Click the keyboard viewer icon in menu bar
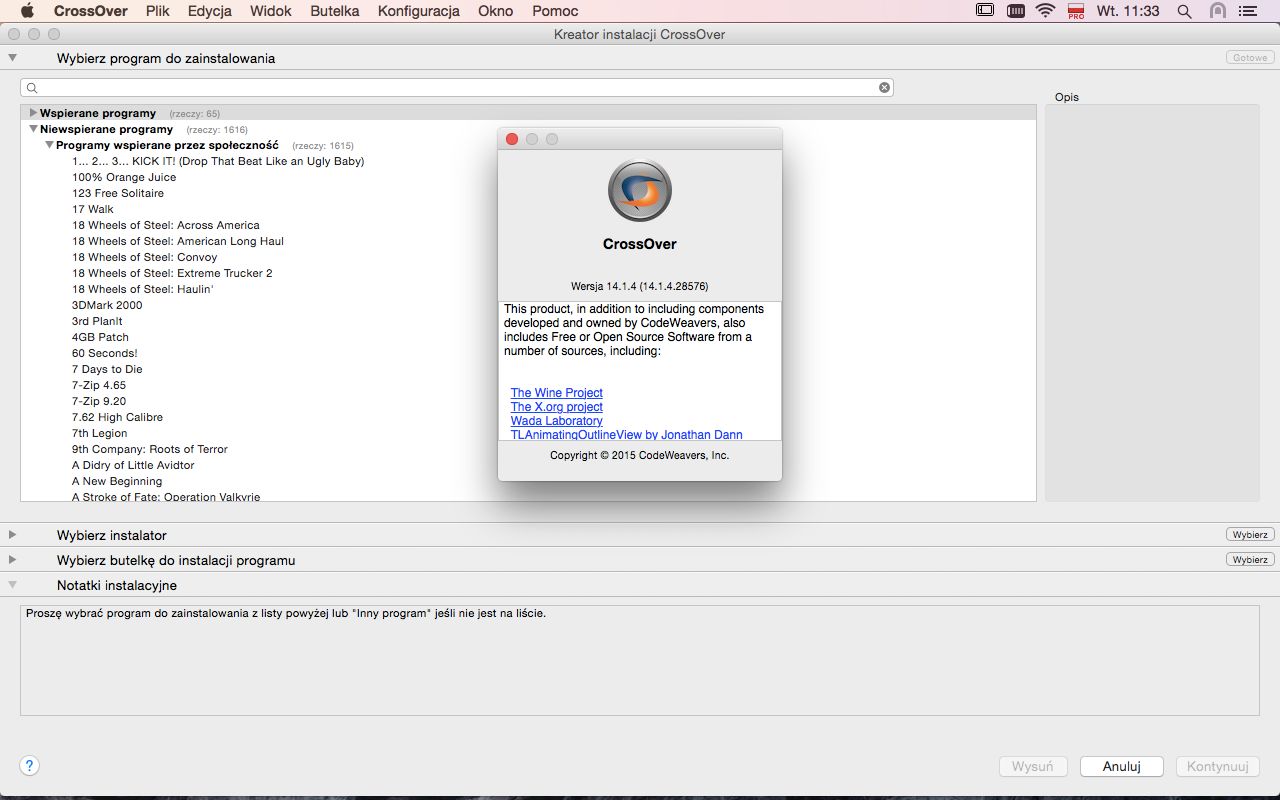1280x800 pixels. pyautogui.click(x=1016, y=11)
